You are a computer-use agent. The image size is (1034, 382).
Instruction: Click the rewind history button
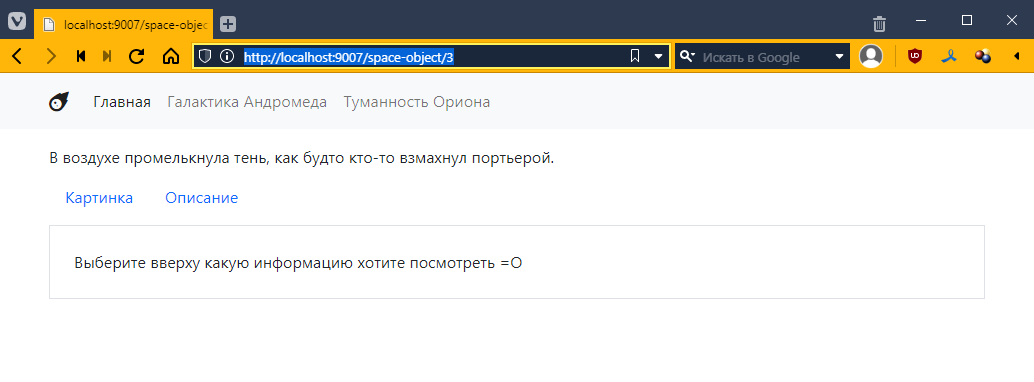pyautogui.click(x=81, y=56)
